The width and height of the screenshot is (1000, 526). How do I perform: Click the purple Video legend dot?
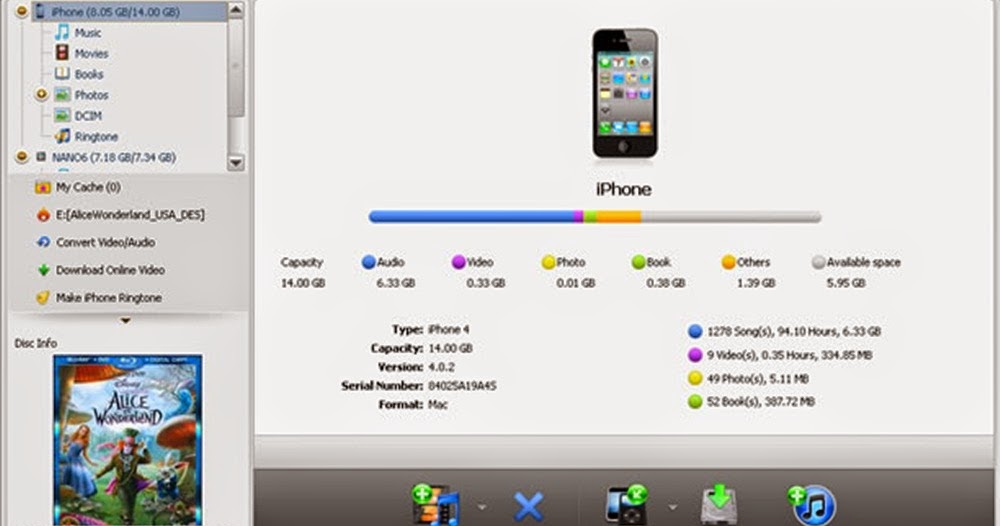tap(459, 262)
